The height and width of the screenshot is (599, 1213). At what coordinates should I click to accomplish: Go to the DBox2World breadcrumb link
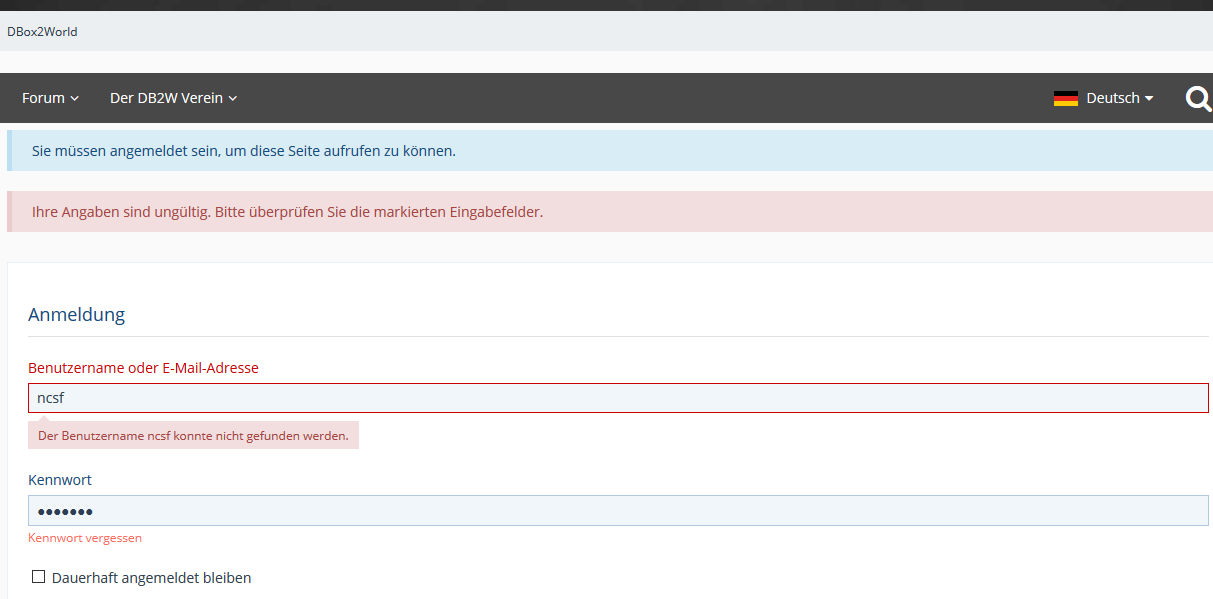[x=42, y=32]
